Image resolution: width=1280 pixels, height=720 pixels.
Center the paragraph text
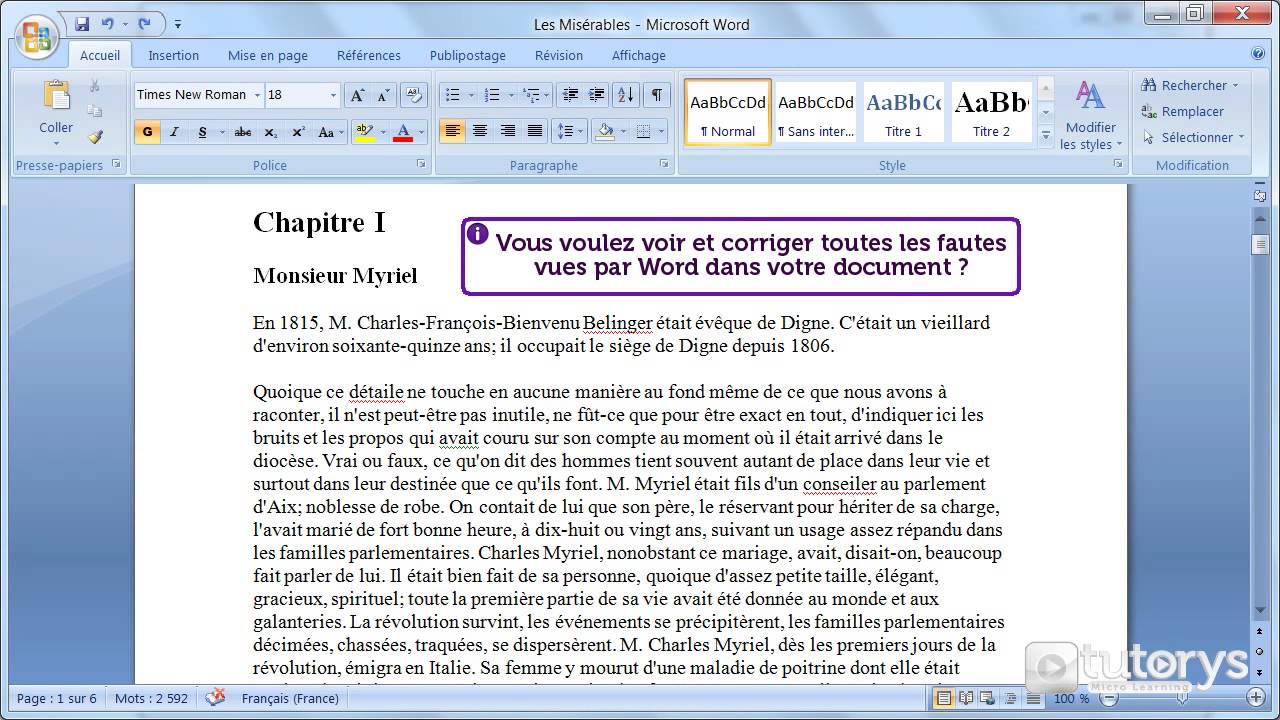pyautogui.click(x=480, y=131)
